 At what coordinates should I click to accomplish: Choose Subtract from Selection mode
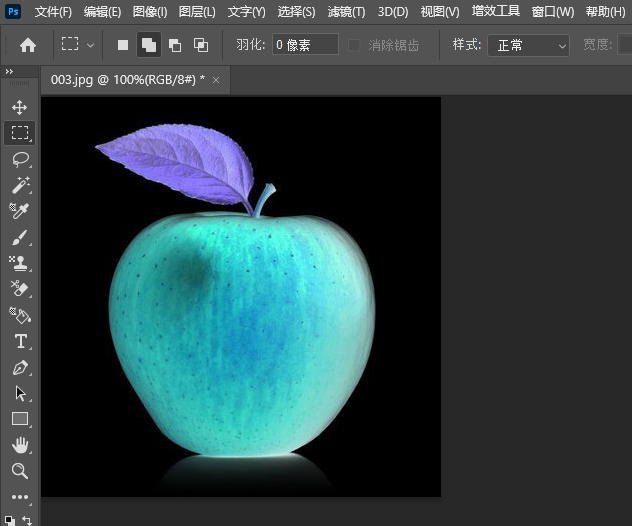coord(175,45)
